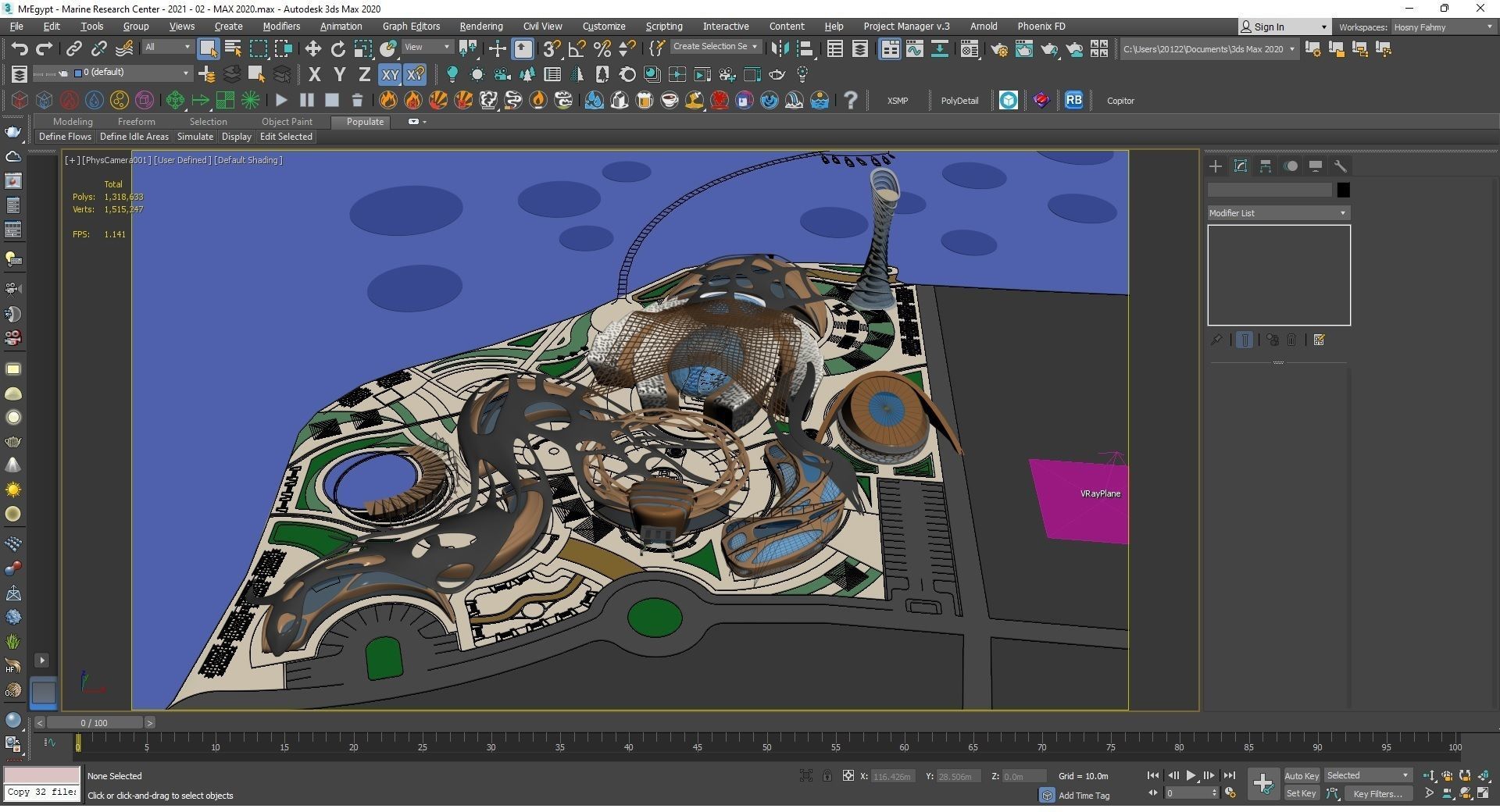Image resolution: width=1500 pixels, height=812 pixels.
Task: Open the reference coordinate View dropdown
Action: click(427, 47)
